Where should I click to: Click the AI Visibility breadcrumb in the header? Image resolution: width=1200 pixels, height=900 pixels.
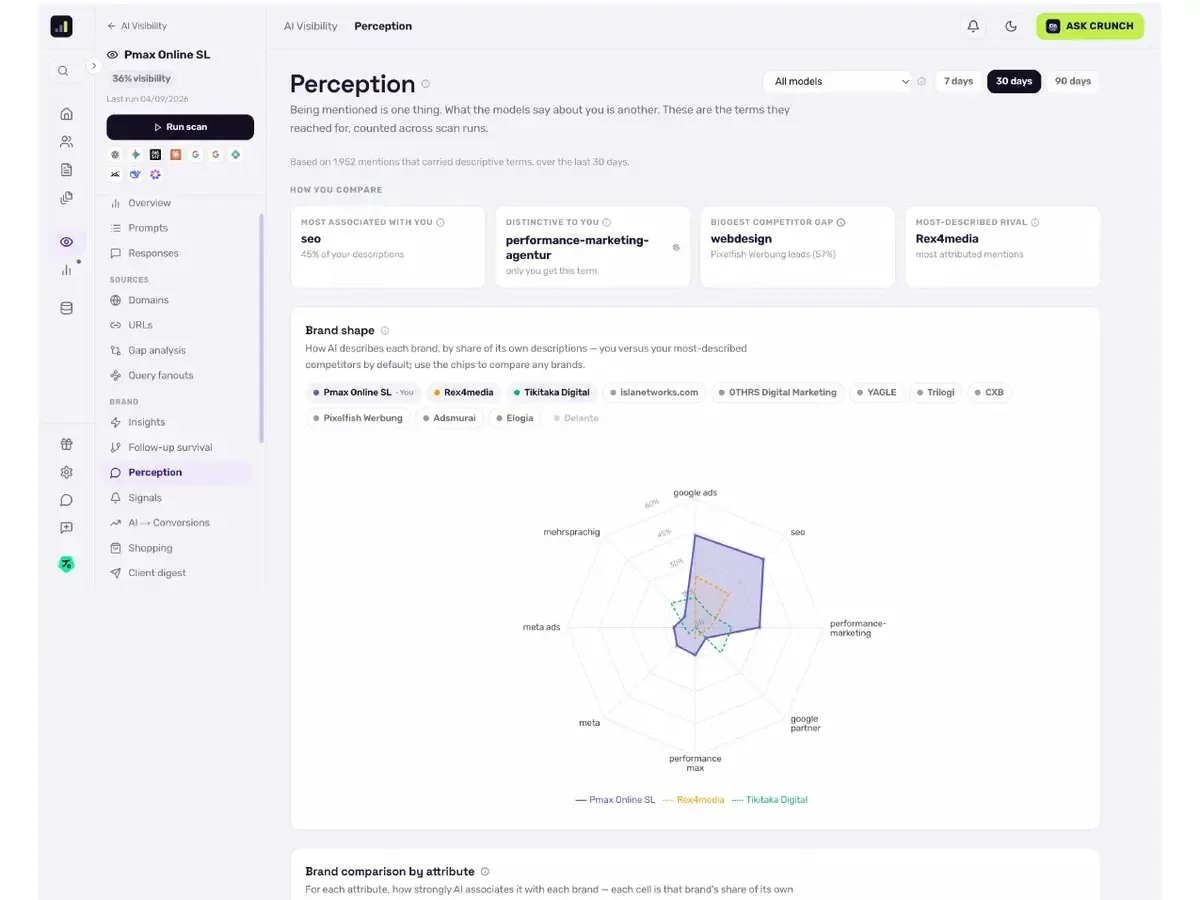(311, 26)
